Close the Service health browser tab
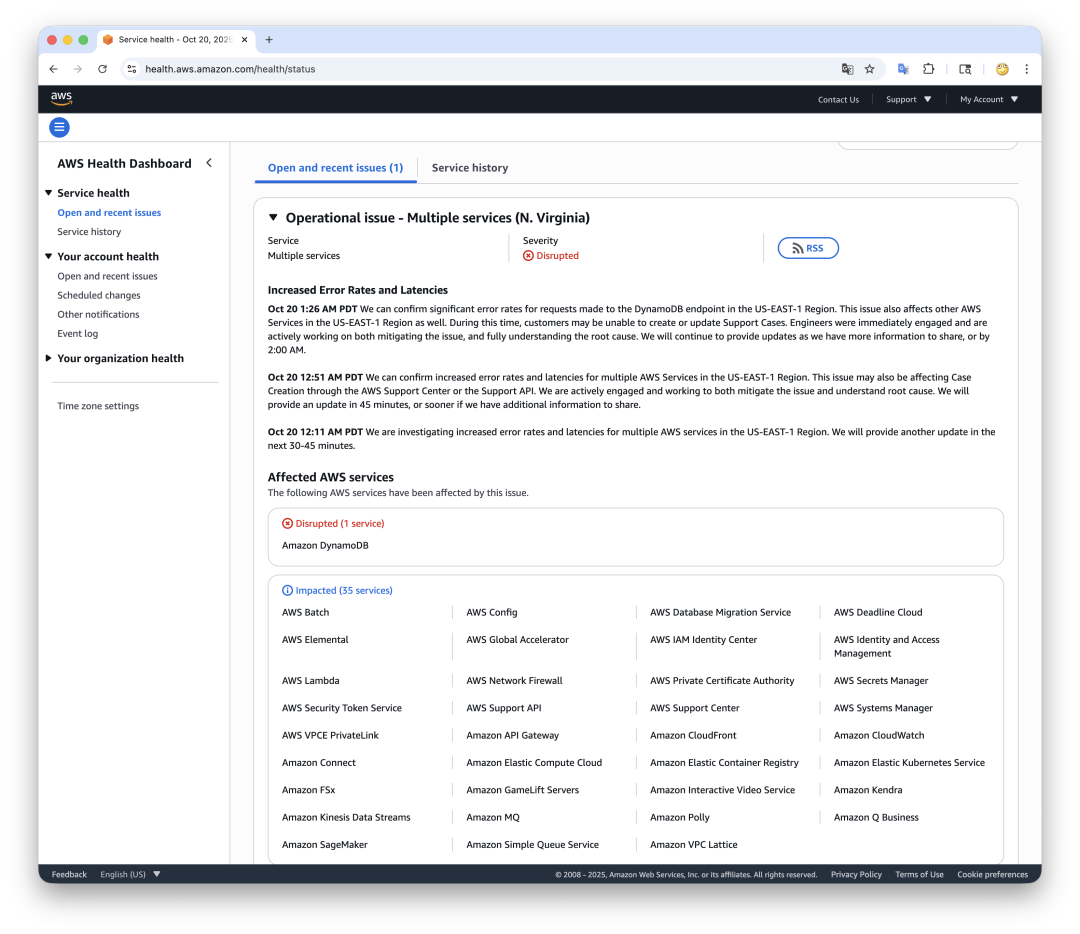1080x934 pixels. coord(245,40)
